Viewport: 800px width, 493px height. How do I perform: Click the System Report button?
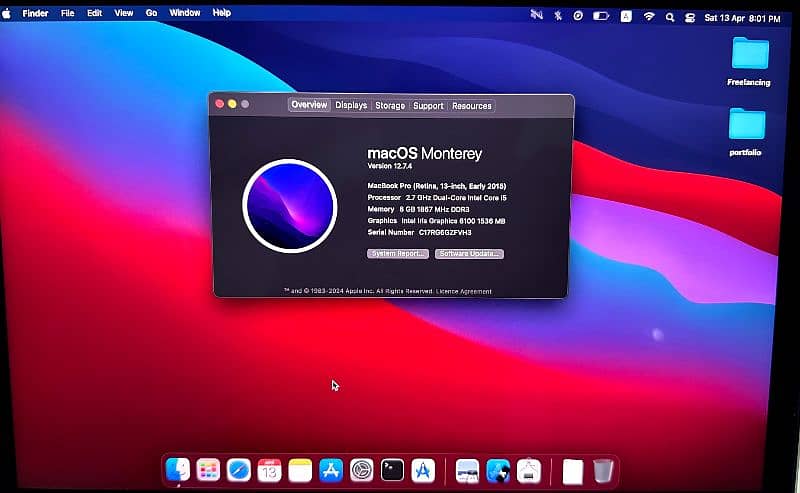click(x=398, y=254)
